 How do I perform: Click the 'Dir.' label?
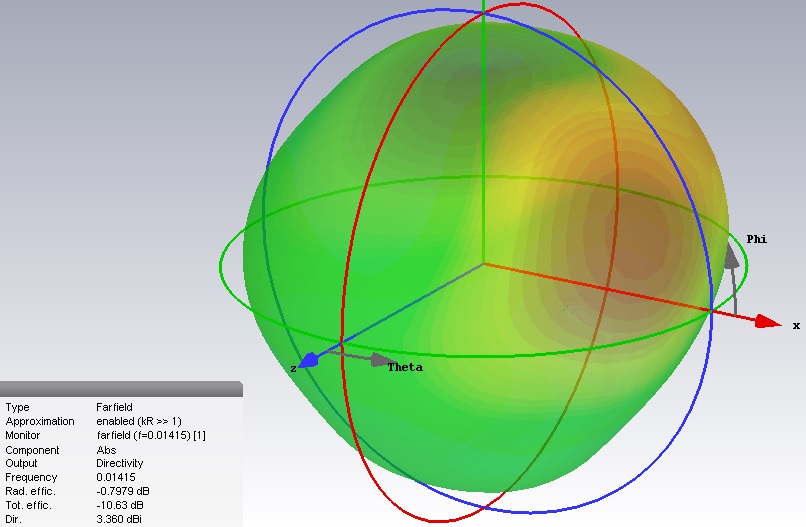13,519
